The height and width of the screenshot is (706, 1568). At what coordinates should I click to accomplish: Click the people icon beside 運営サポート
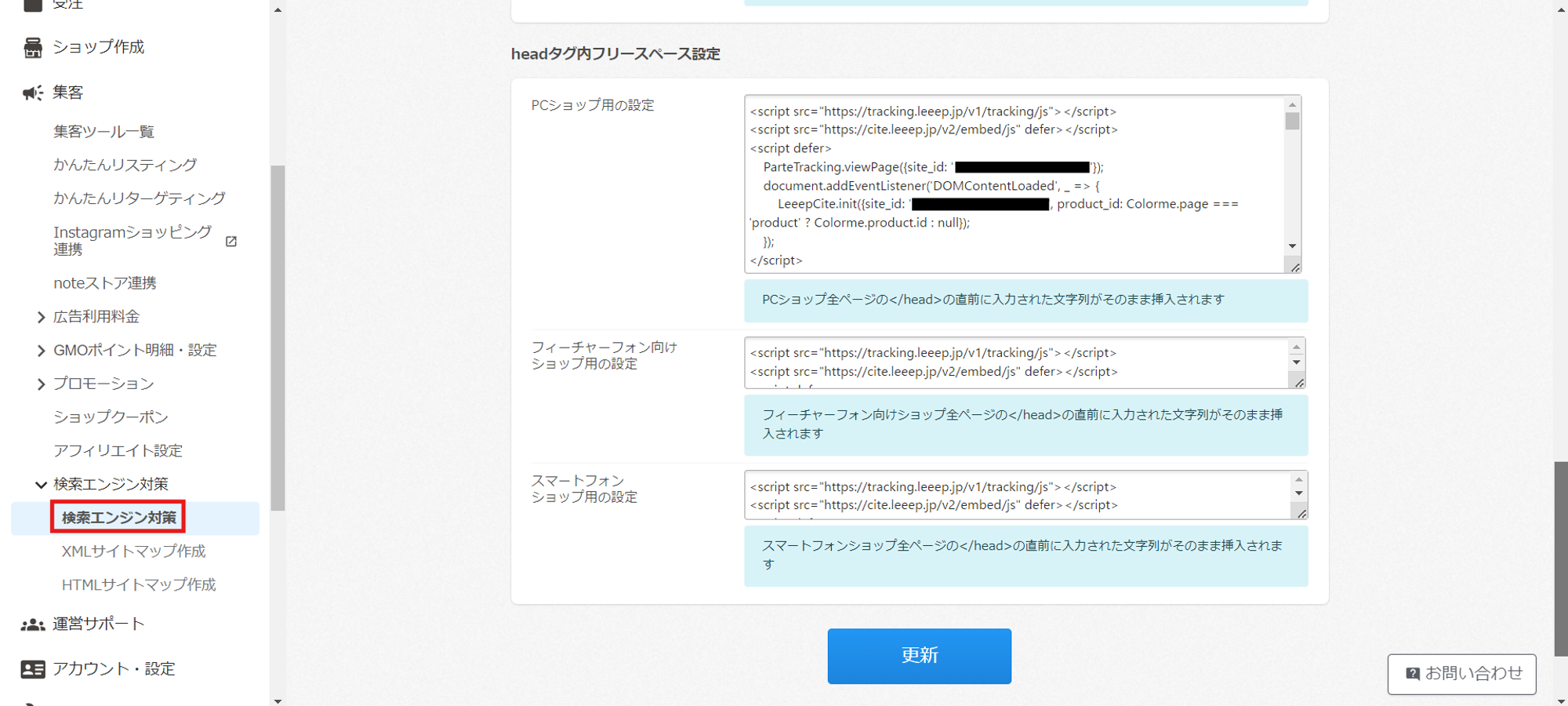click(x=33, y=624)
